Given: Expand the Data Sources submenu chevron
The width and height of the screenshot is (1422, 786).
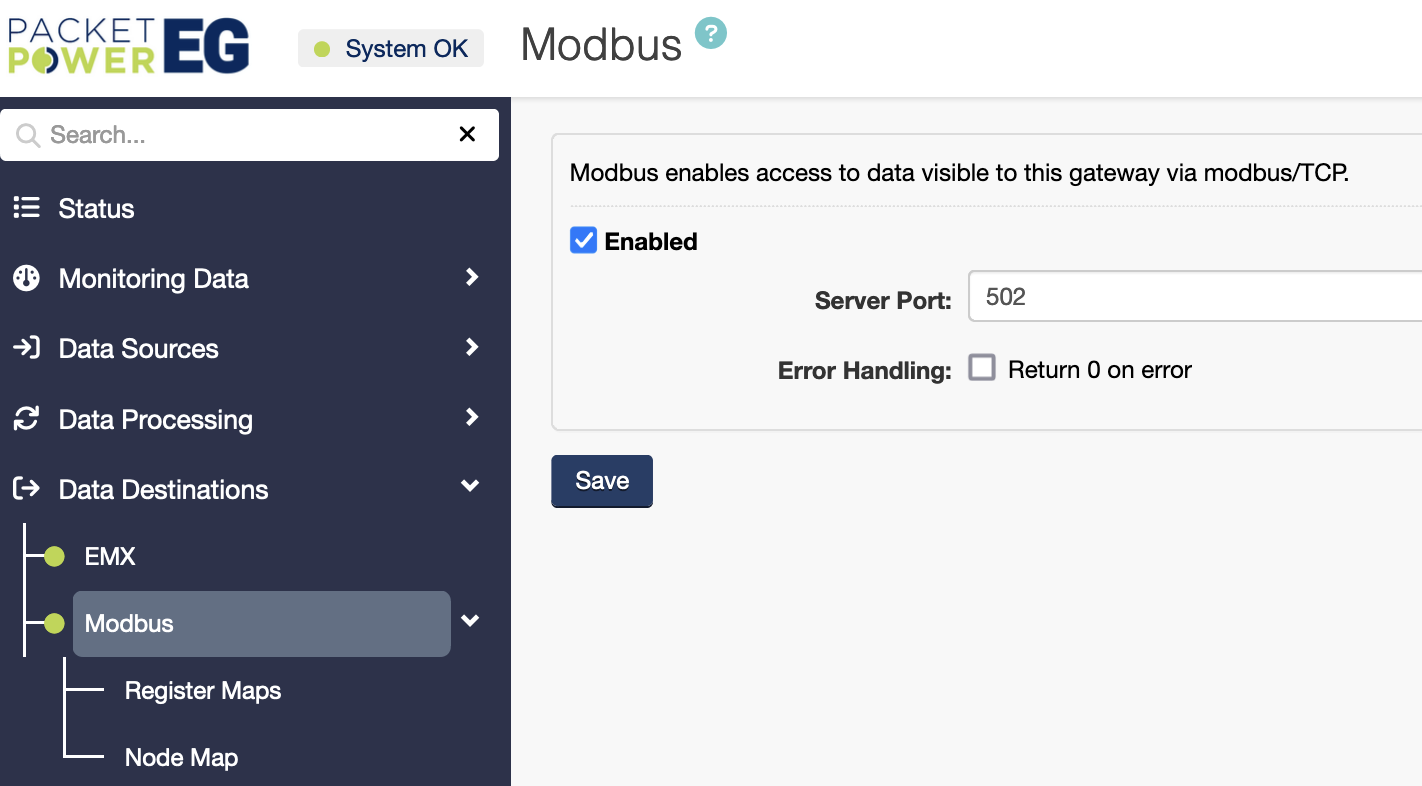Looking at the screenshot, I should (472, 347).
